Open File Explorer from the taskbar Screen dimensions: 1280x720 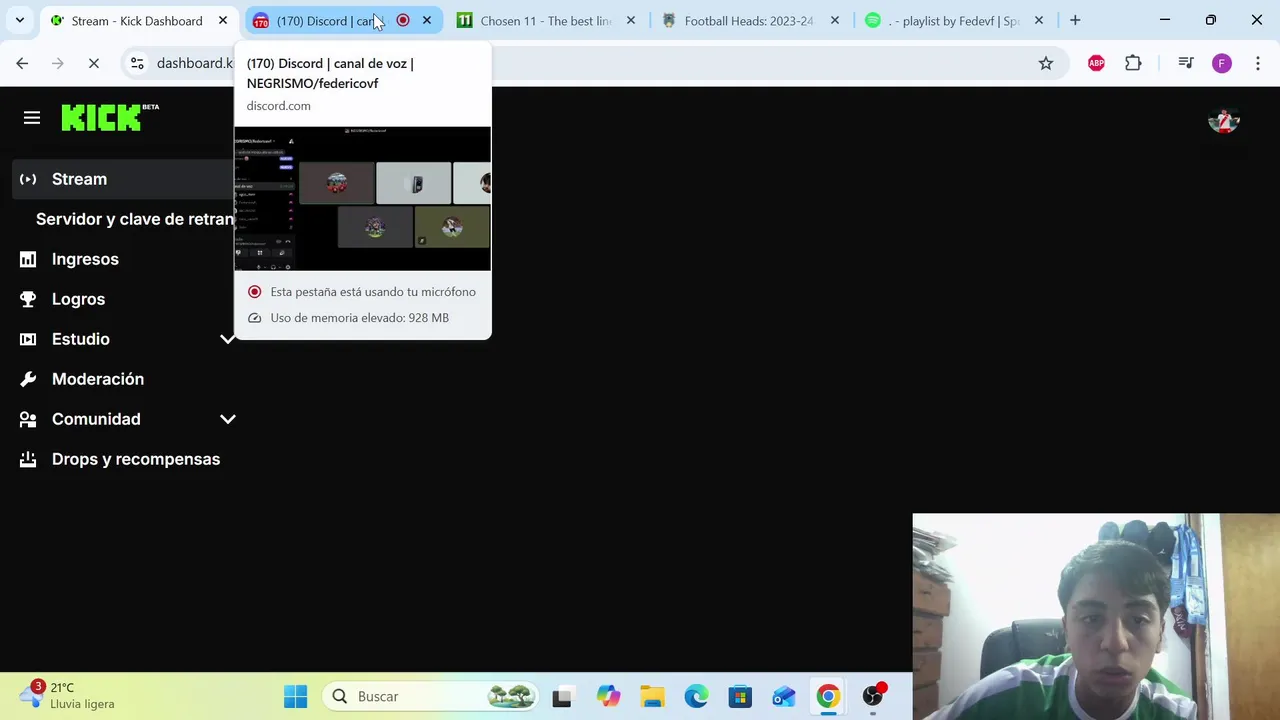tap(652, 696)
